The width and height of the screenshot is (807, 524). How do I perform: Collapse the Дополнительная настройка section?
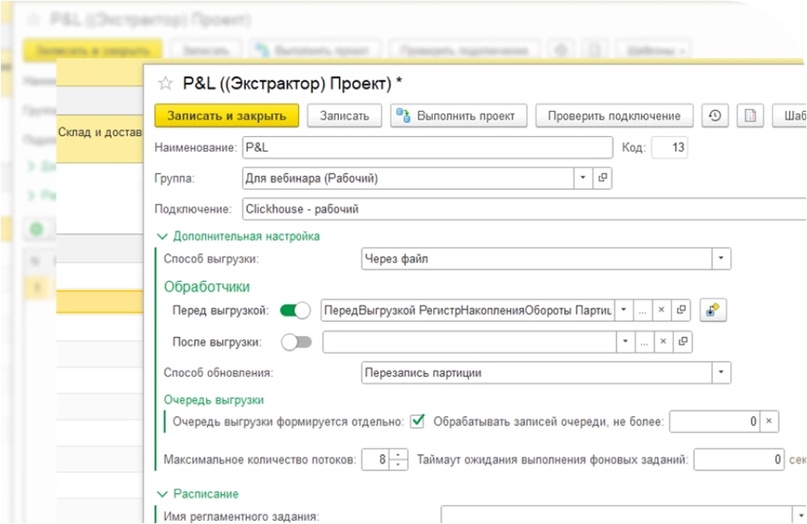163,236
